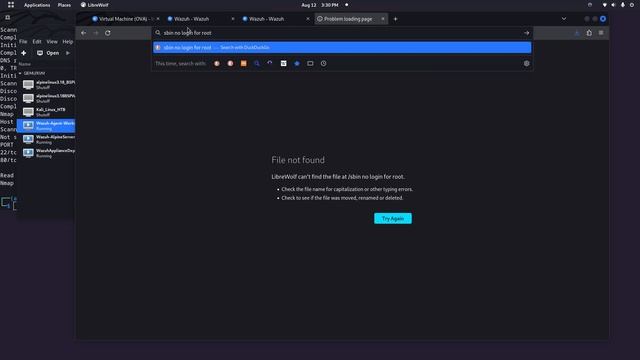Reload the current browser page
The height and width of the screenshot is (360, 640).
108,33
